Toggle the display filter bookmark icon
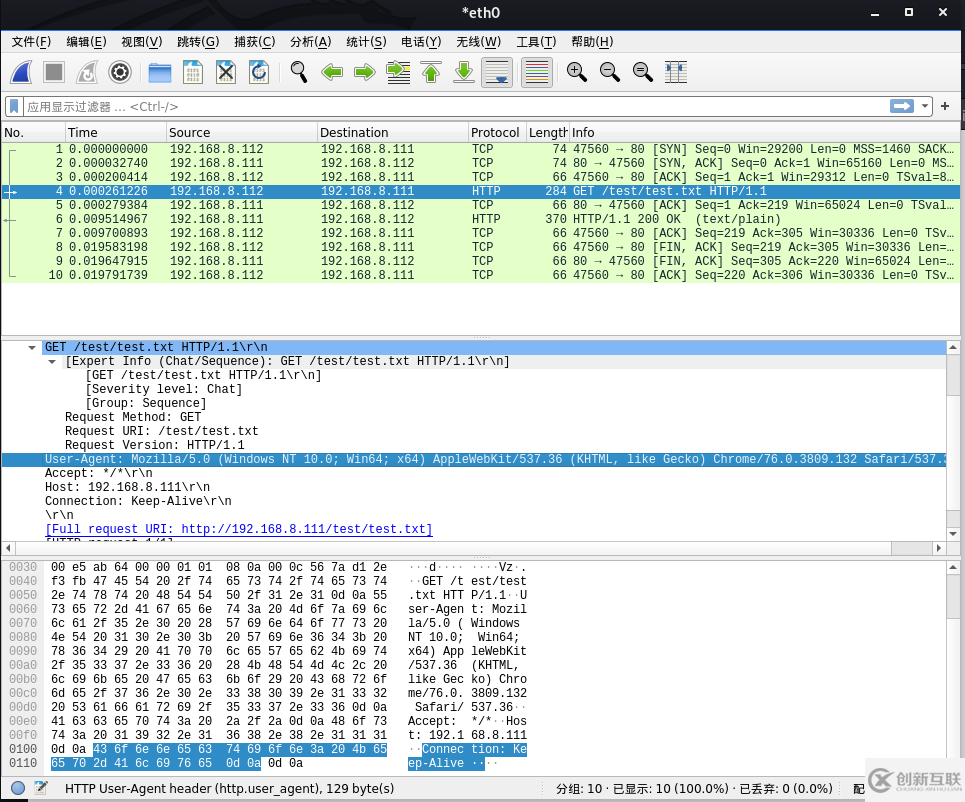Image resolution: width=965 pixels, height=802 pixels. (x=14, y=106)
